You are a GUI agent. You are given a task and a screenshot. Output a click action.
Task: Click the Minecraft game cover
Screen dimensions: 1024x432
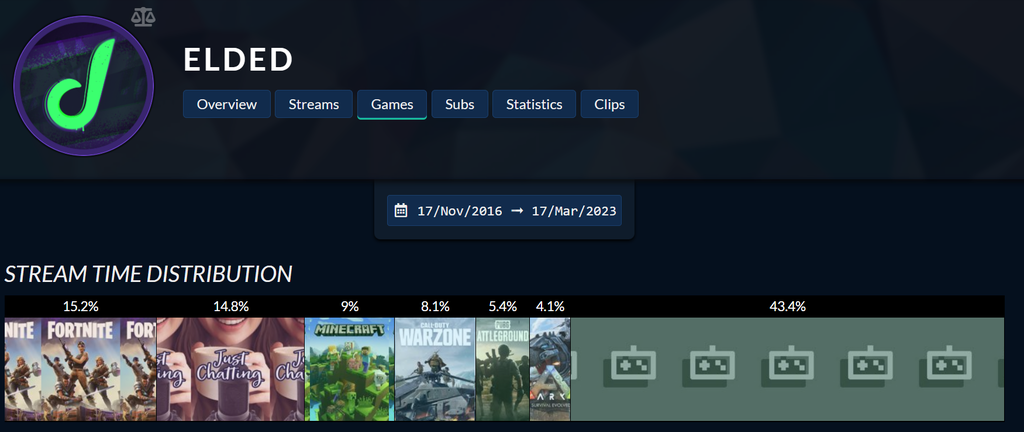349,369
